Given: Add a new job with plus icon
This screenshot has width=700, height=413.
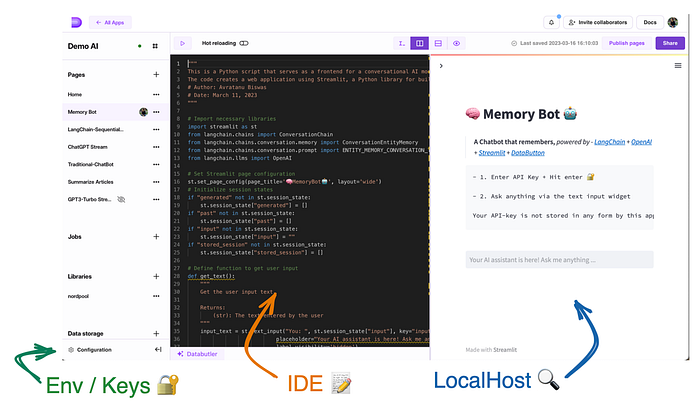Looking at the screenshot, I should [156, 237].
